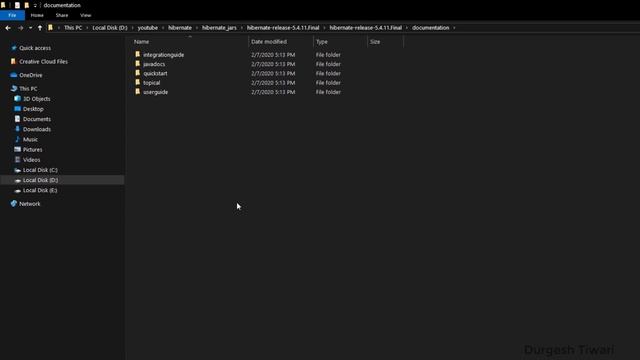
Task: Open Pictures in navigation pane
Action: click(32, 150)
